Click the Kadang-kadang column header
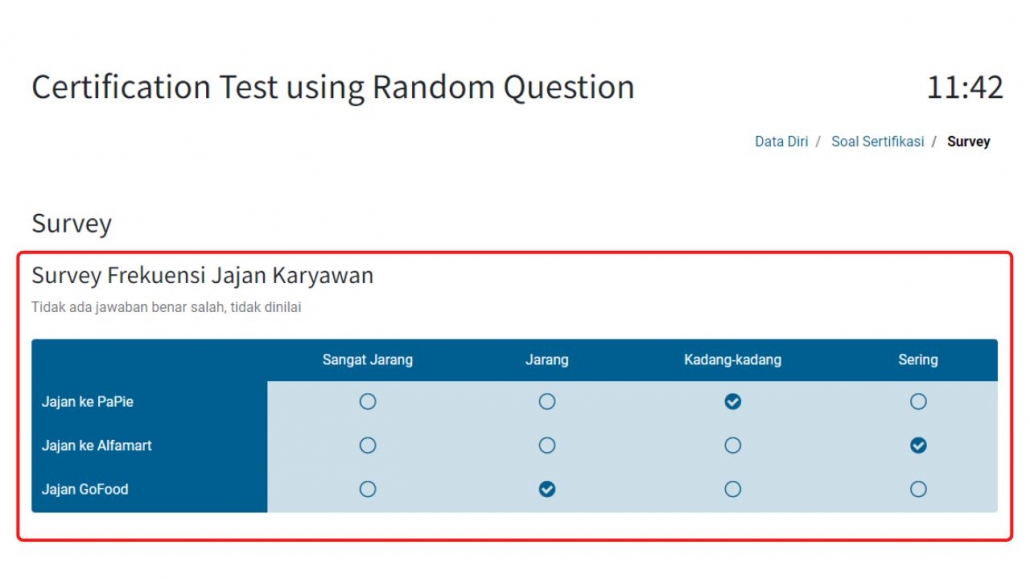Image resolution: width=1030 pixels, height=579 pixels. click(732, 359)
